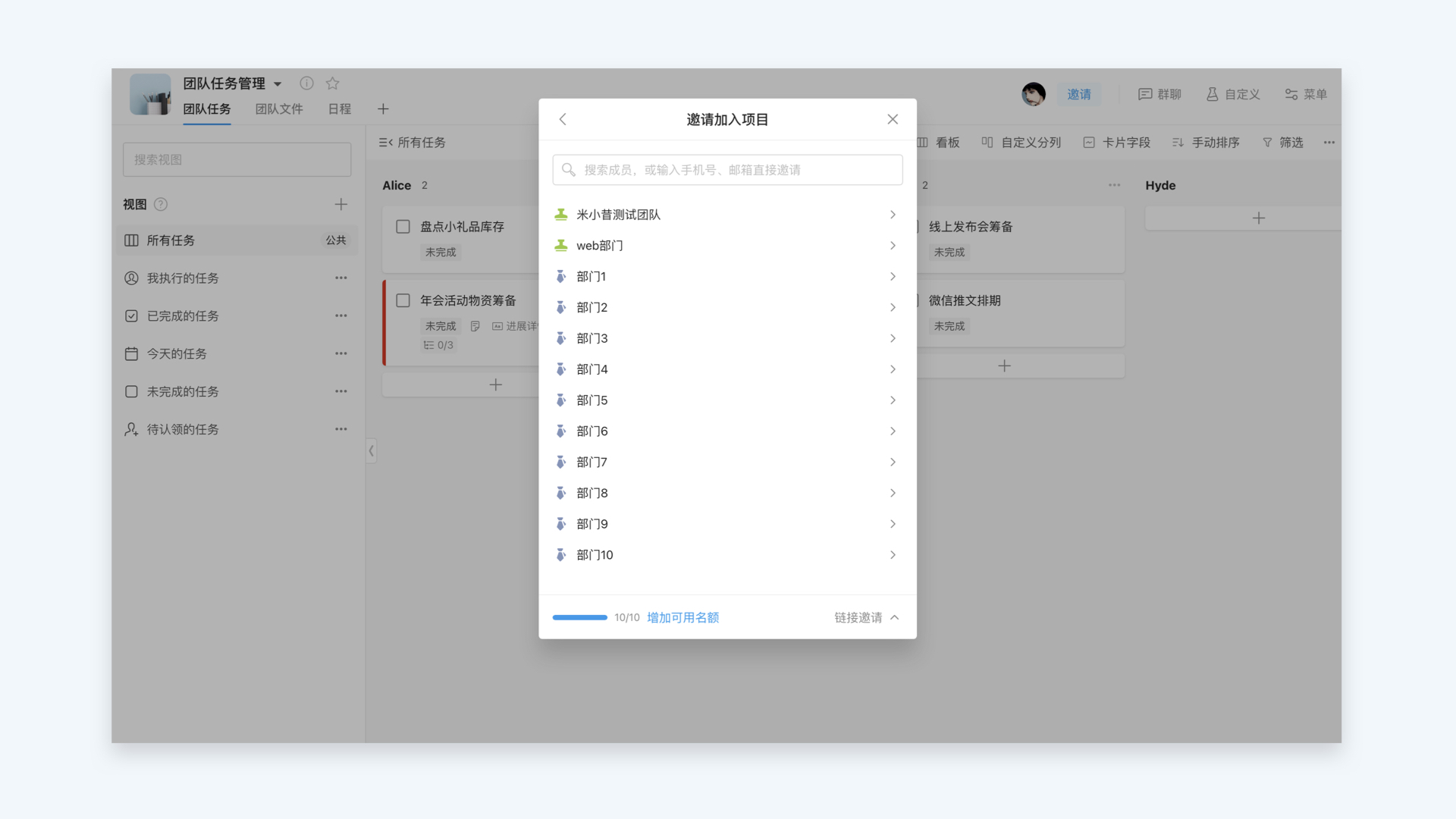
Task: Expand 部门6 via its chevron
Action: [x=893, y=431]
